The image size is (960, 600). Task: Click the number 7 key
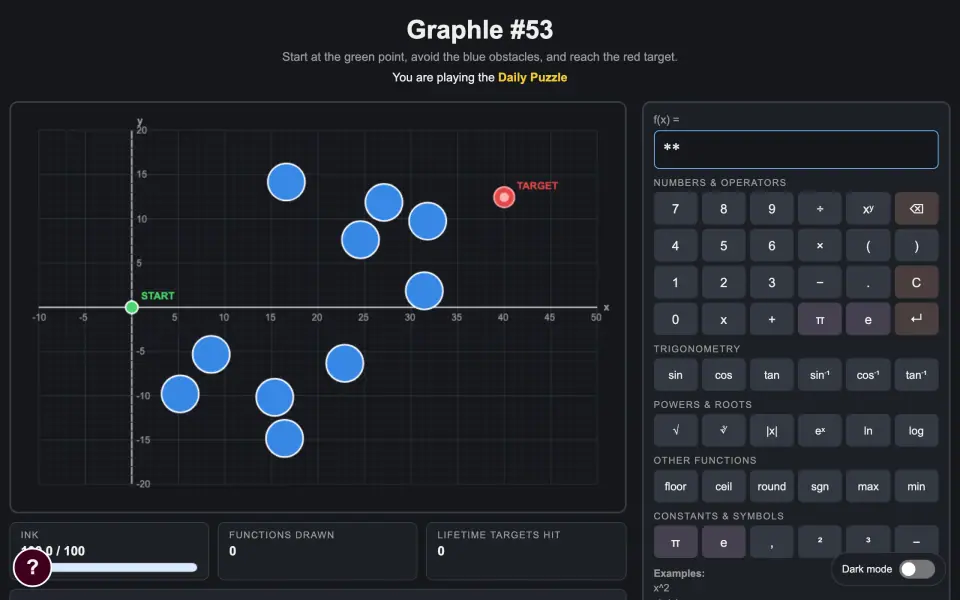[675, 209]
